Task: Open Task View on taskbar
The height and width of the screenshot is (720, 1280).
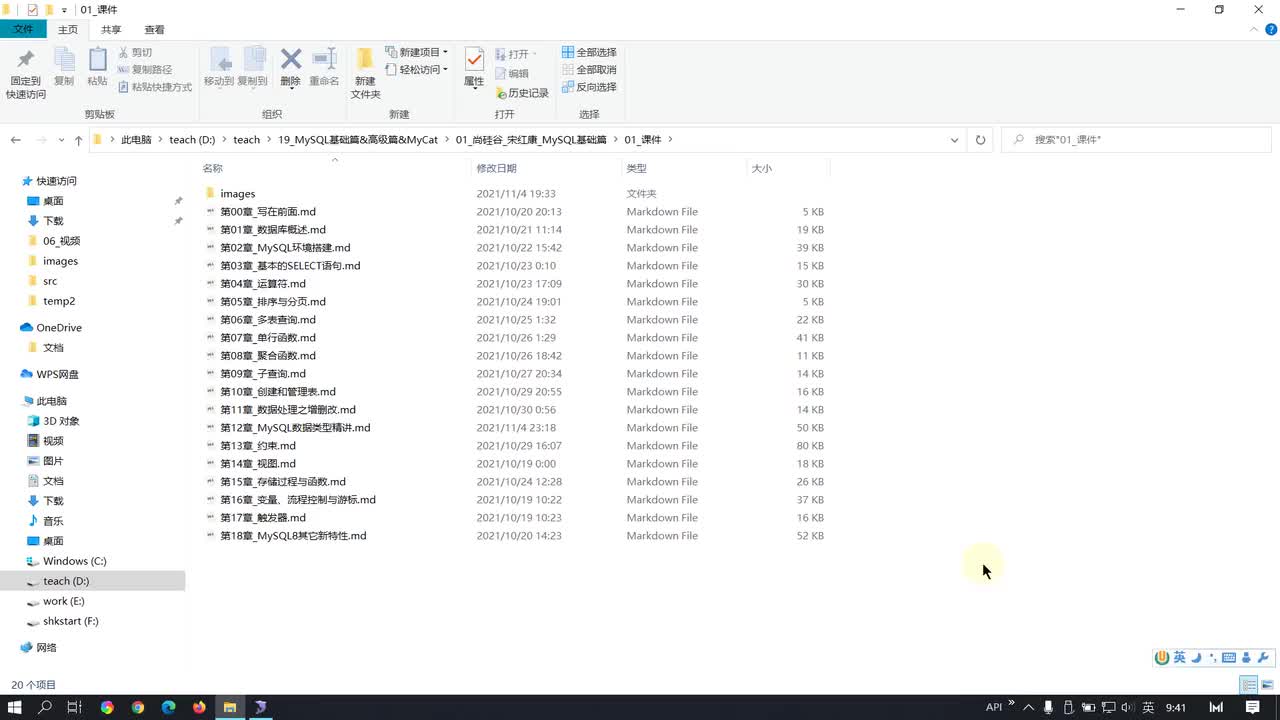Action: click(74, 707)
